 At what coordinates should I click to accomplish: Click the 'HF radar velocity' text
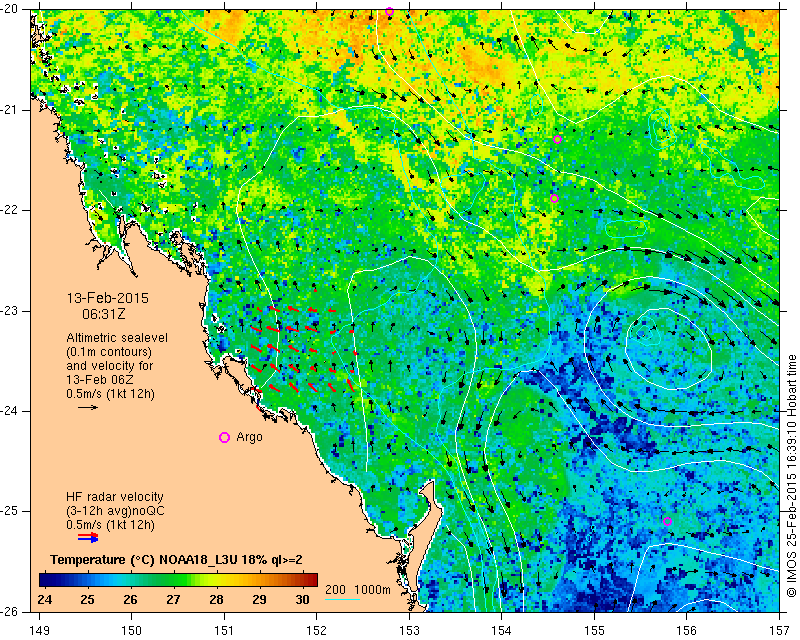pyautogui.click(x=115, y=497)
